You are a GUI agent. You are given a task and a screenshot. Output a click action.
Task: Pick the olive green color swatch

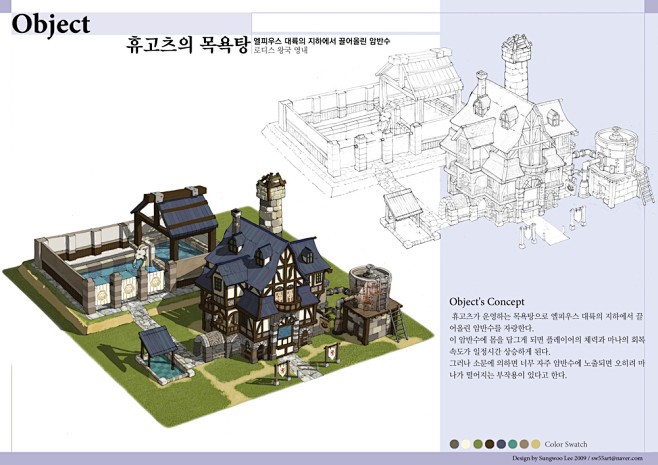click(x=478, y=443)
